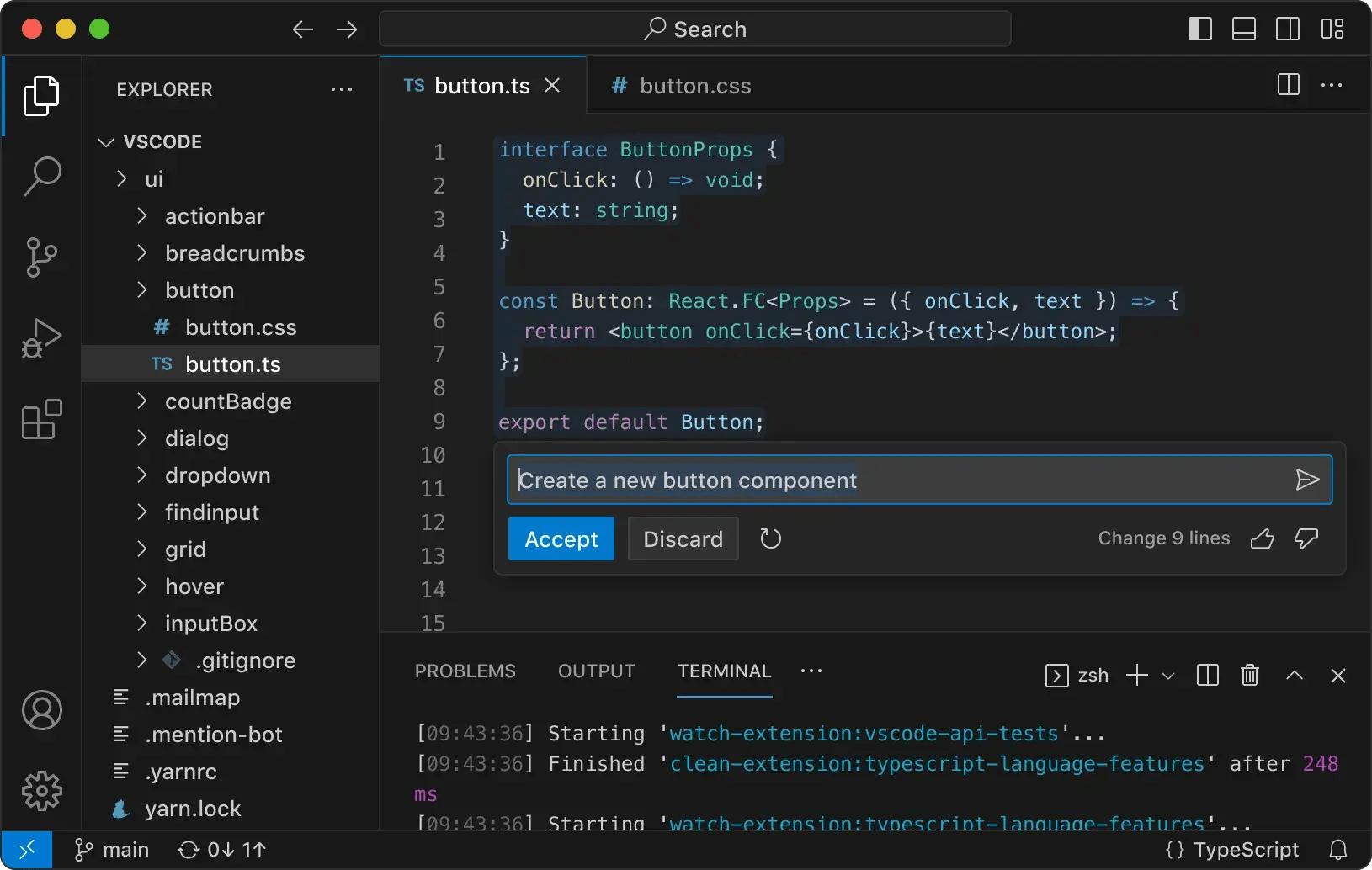Image resolution: width=1372 pixels, height=870 pixels.
Task: Give thumbs up feedback on the change
Action: click(x=1263, y=538)
